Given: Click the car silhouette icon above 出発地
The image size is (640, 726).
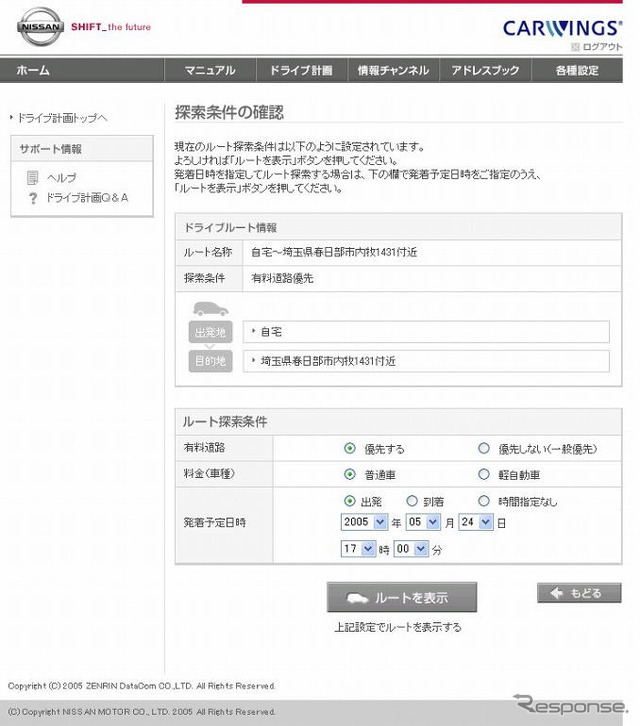Looking at the screenshot, I should pyautogui.click(x=210, y=308).
